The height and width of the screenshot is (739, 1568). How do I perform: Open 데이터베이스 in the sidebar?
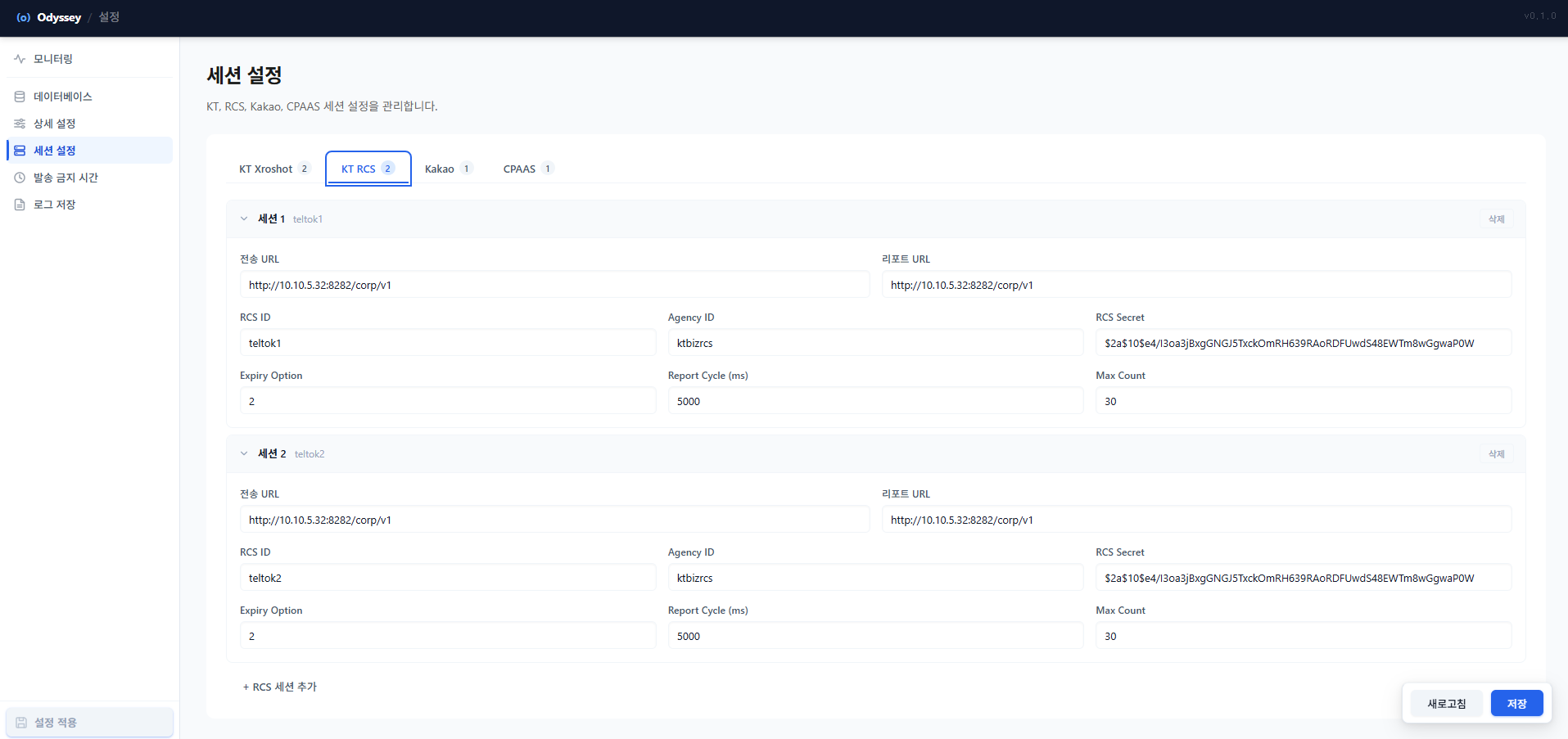pyautogui.click(x=90, y=97)
